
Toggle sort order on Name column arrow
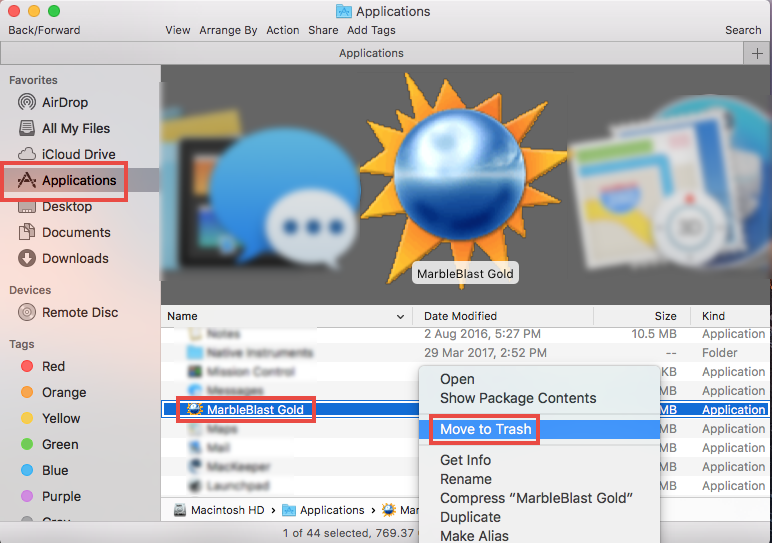(400, 317)
